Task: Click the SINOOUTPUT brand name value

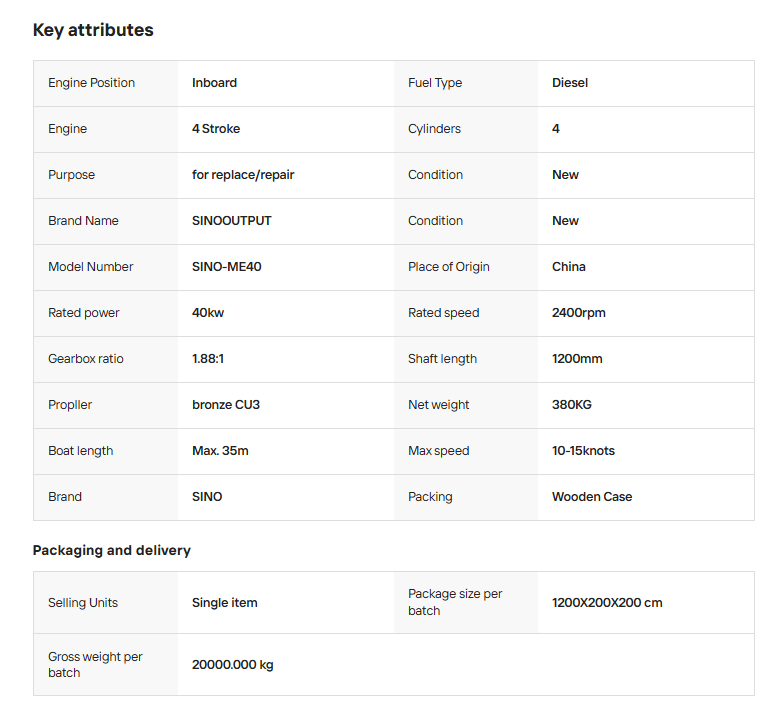Action: 231,221
